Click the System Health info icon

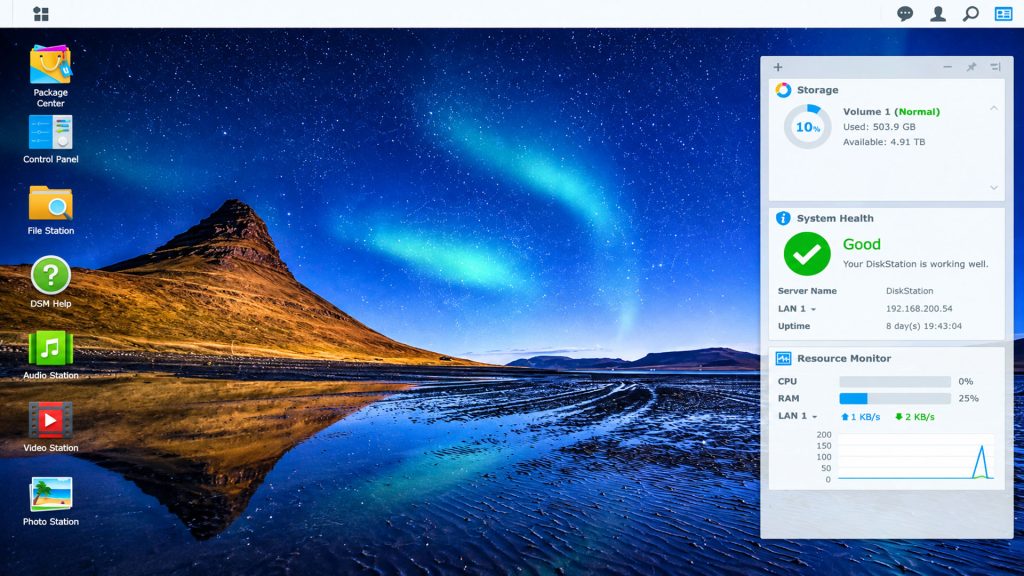783,218
